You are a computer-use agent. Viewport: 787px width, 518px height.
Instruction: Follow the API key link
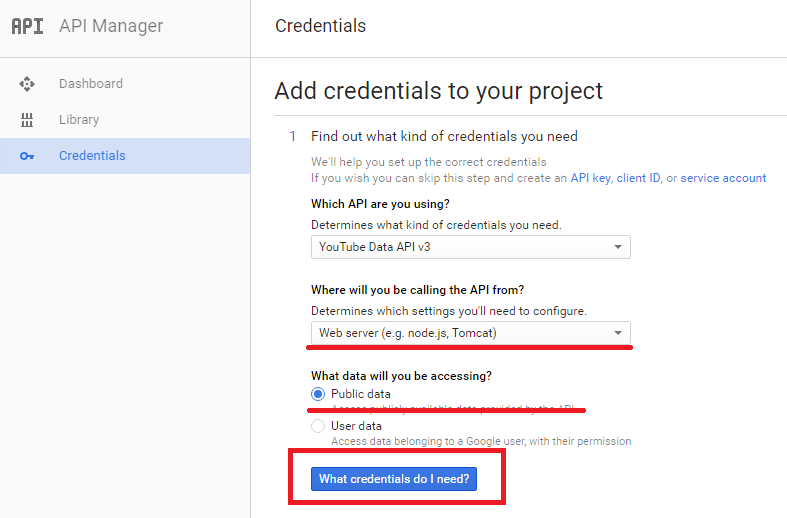click(x=590, y=178)
